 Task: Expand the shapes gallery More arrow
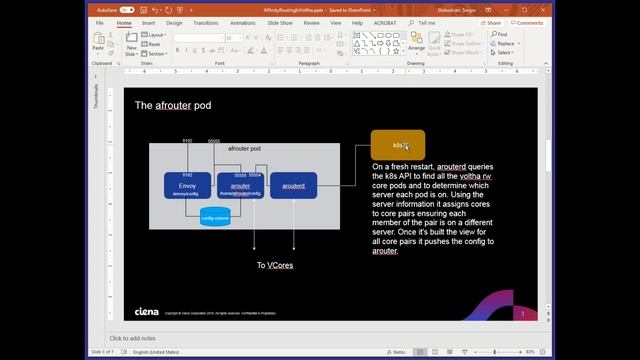tap(404, 51)
